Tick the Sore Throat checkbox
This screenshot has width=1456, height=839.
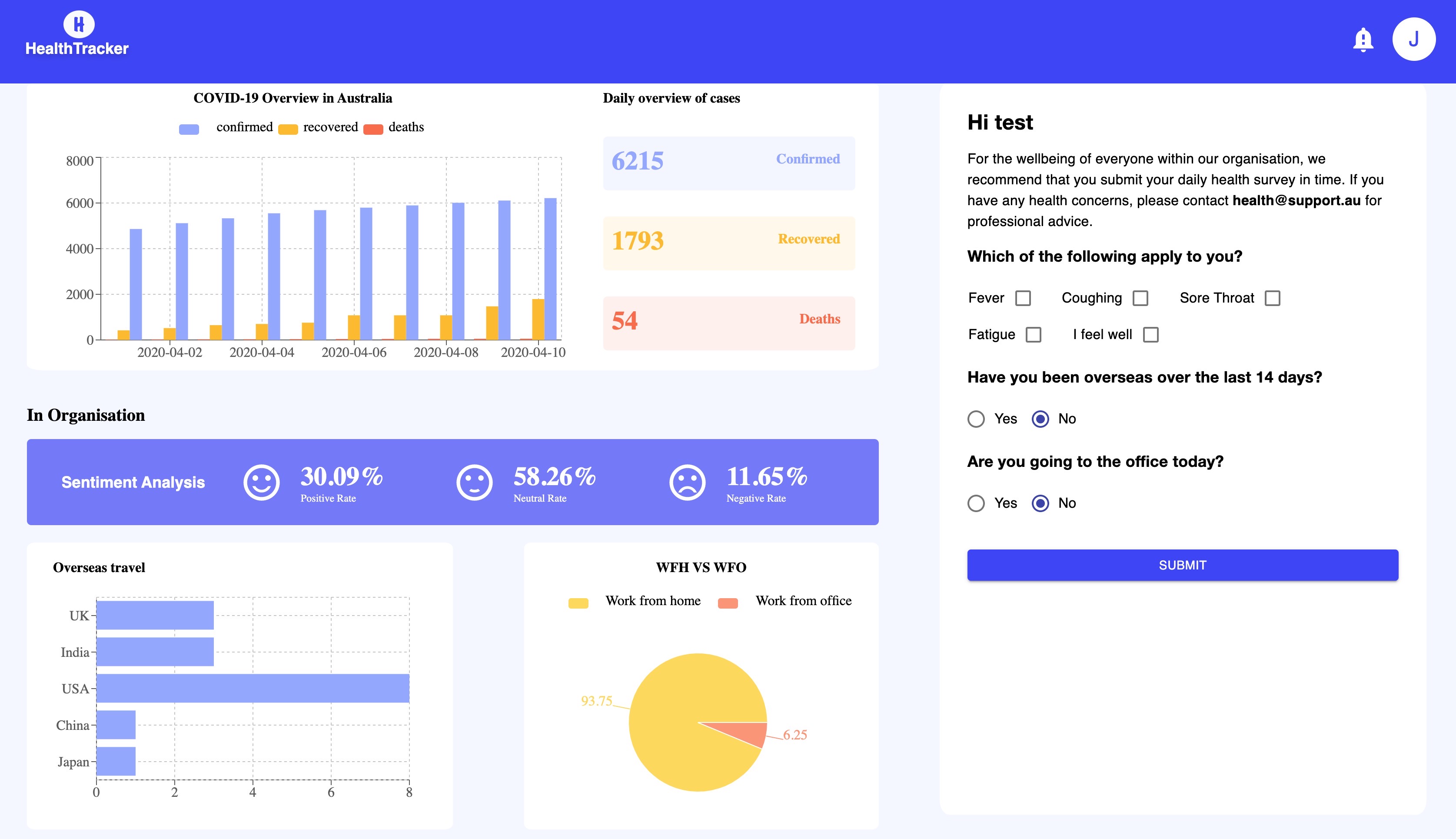point(1272,298)
